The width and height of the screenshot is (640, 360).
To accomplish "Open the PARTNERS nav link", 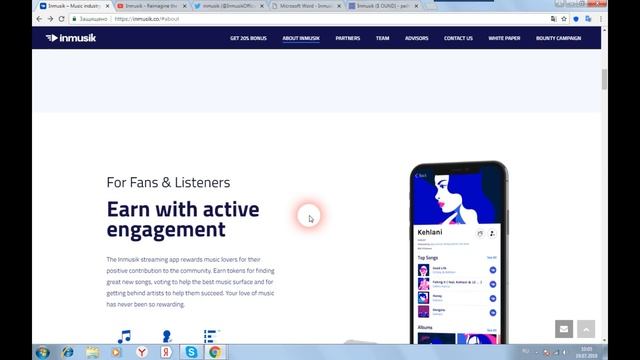I will point(348,38).
